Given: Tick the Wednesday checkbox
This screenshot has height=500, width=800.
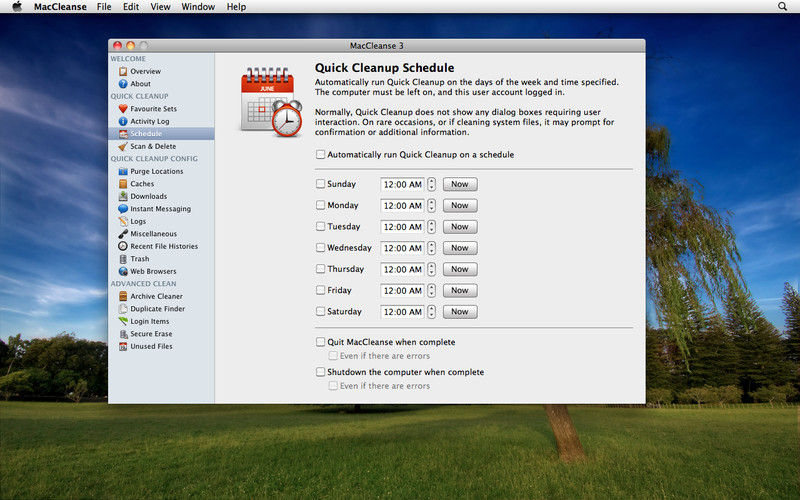Looking at the screenshot, I should pyautogui.click(x=320, y=247).
